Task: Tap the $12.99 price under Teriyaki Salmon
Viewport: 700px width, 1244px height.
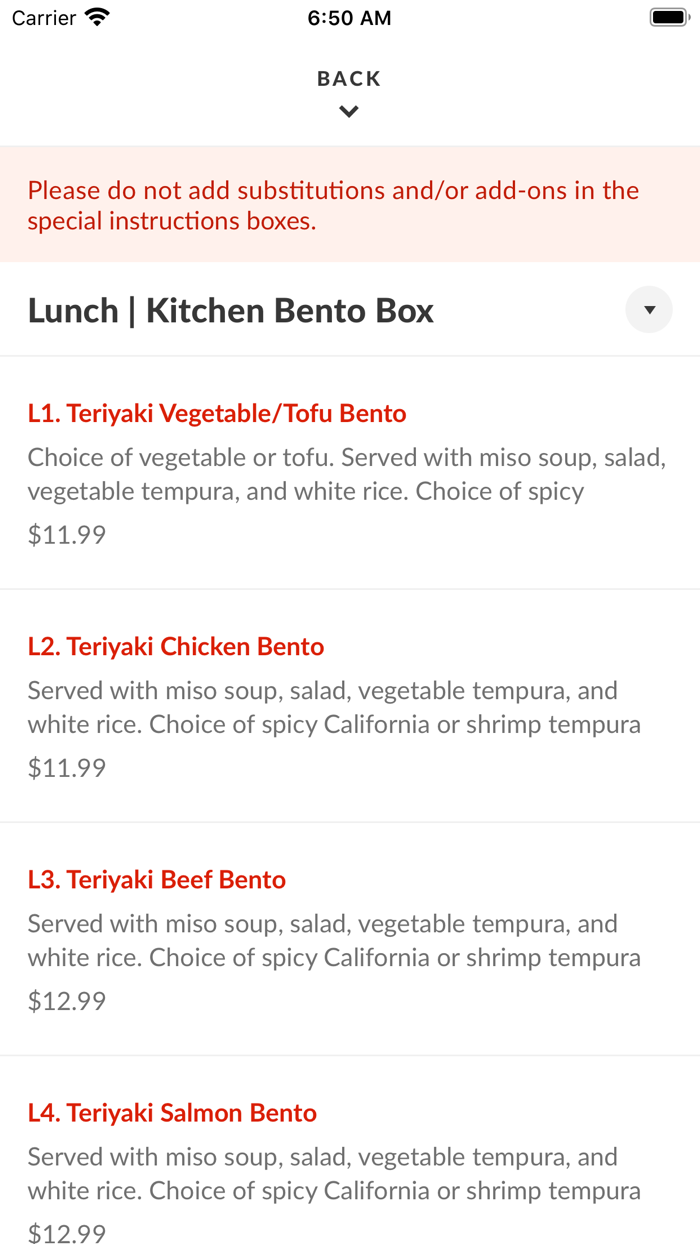Action: (67, 1233)
